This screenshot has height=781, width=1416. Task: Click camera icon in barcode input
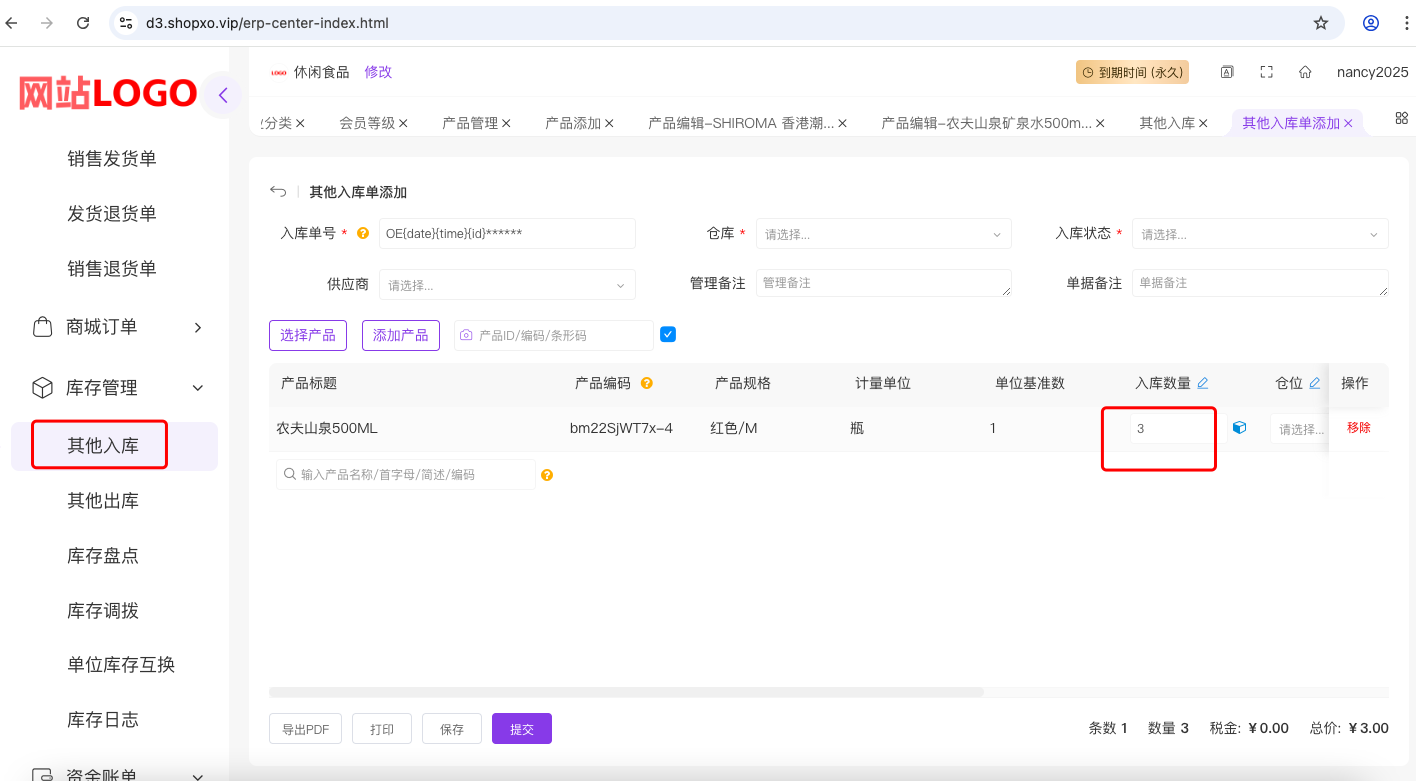coord(466,335)
